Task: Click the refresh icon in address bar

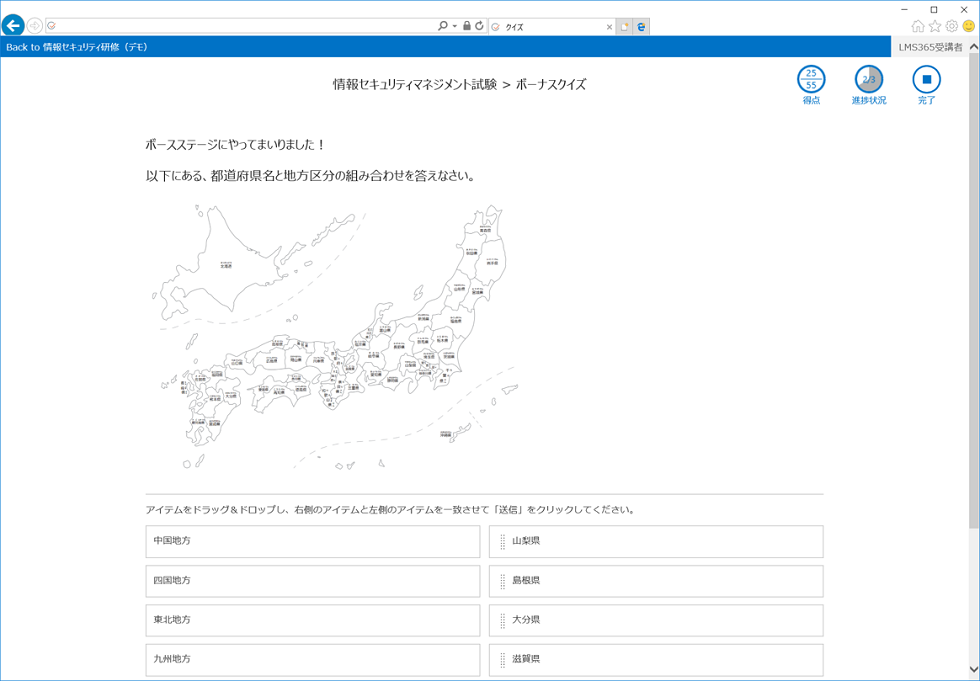Action: pos(480,26)
